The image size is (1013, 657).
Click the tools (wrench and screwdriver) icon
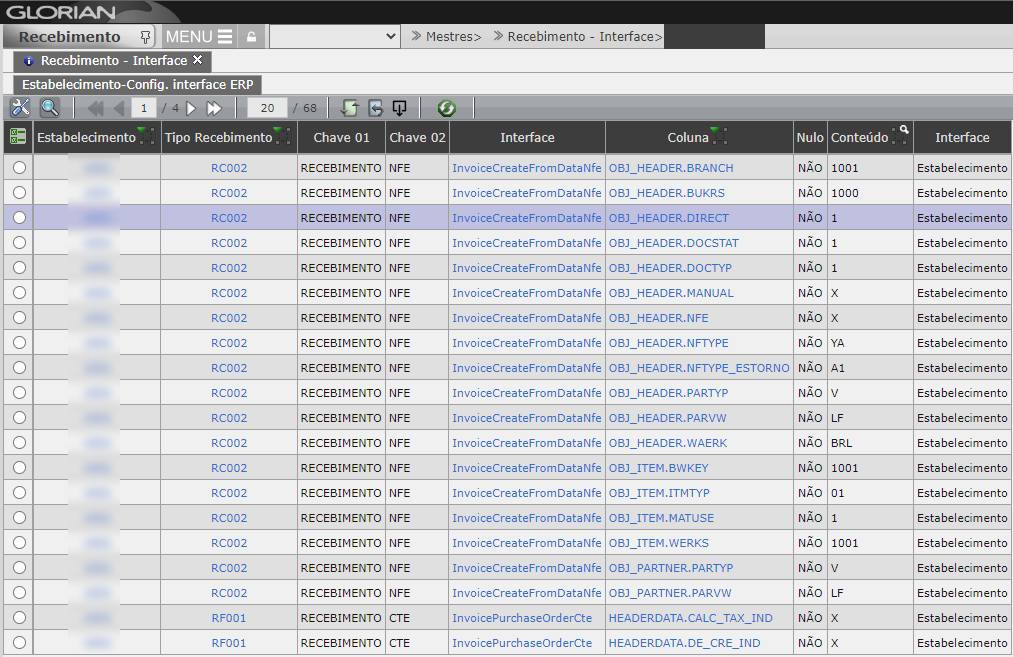tap(20, 108)
